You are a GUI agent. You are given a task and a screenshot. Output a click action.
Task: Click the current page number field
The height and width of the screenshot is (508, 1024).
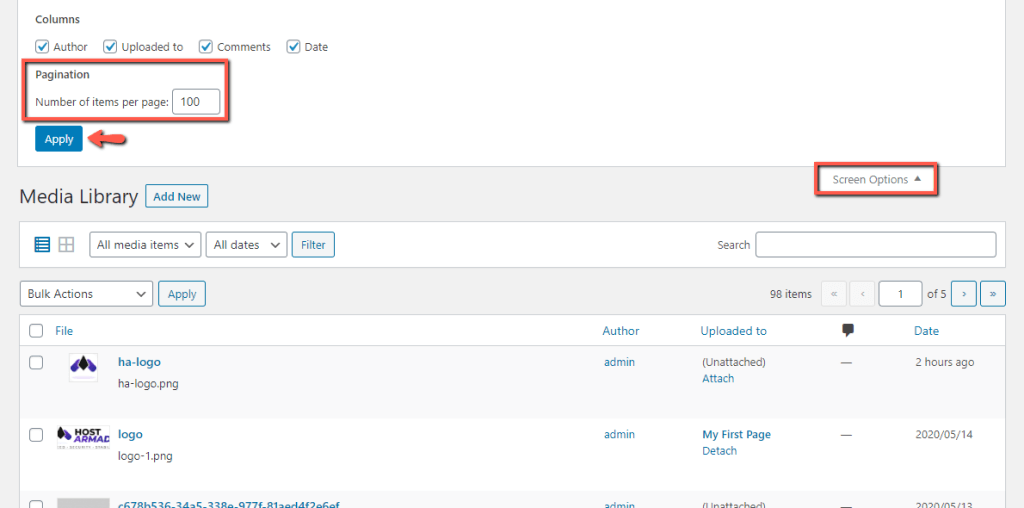coord(901,294)
